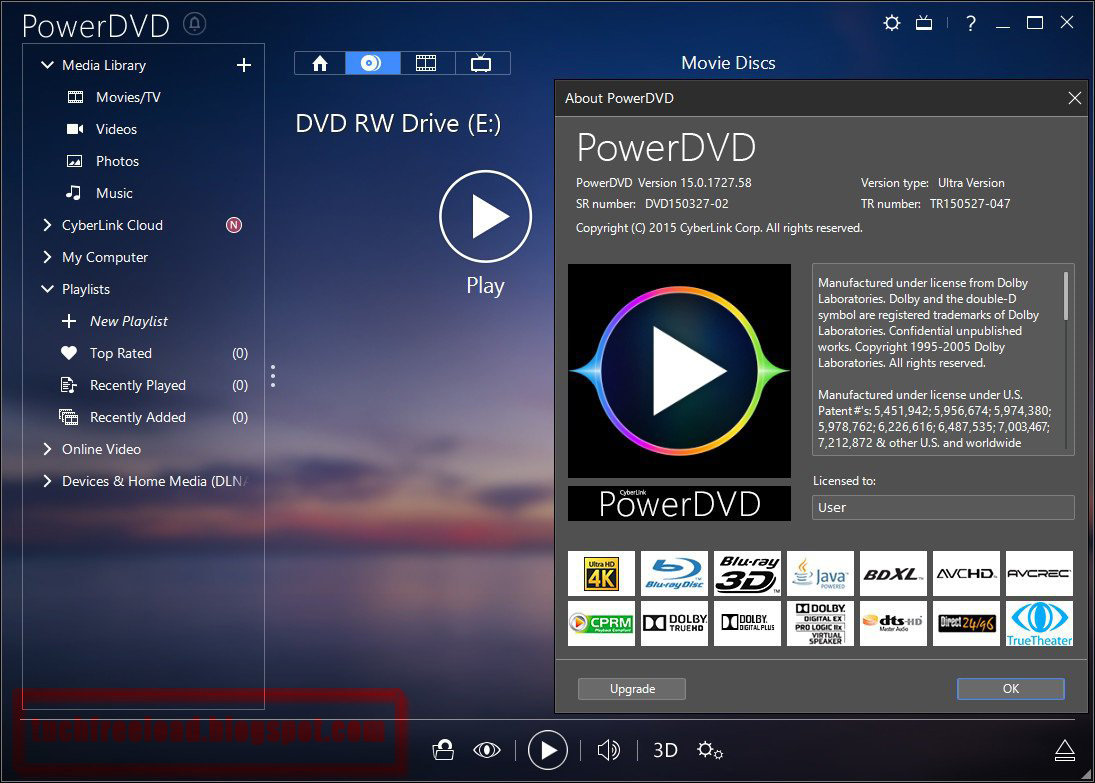Screen dimensions: 1095x783
Task: Open help question mark icon
Action: tap(971, 23)
